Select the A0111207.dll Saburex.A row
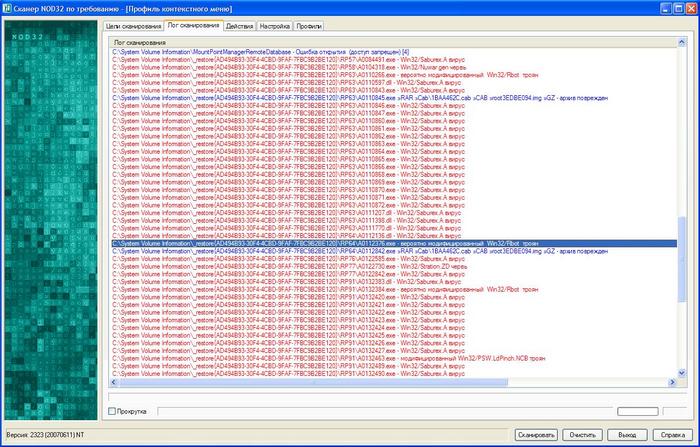 click(394, 213)
